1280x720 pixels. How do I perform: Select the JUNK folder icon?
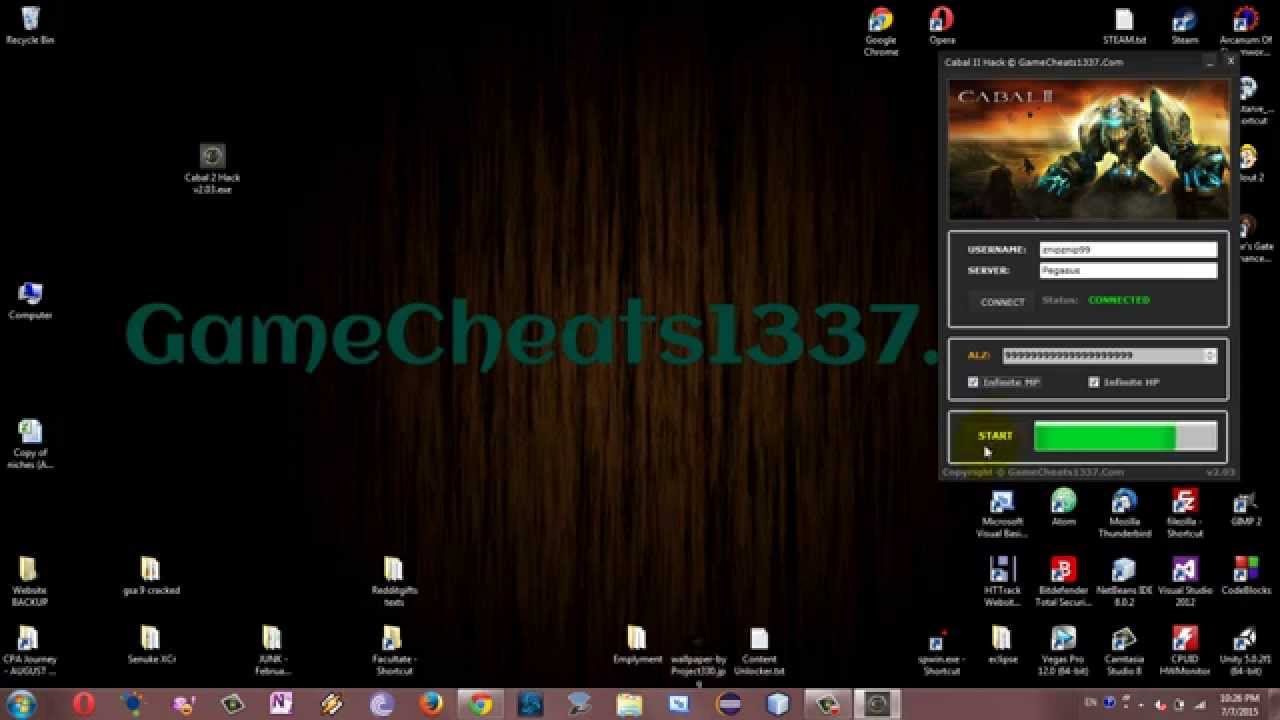point(272,651)
